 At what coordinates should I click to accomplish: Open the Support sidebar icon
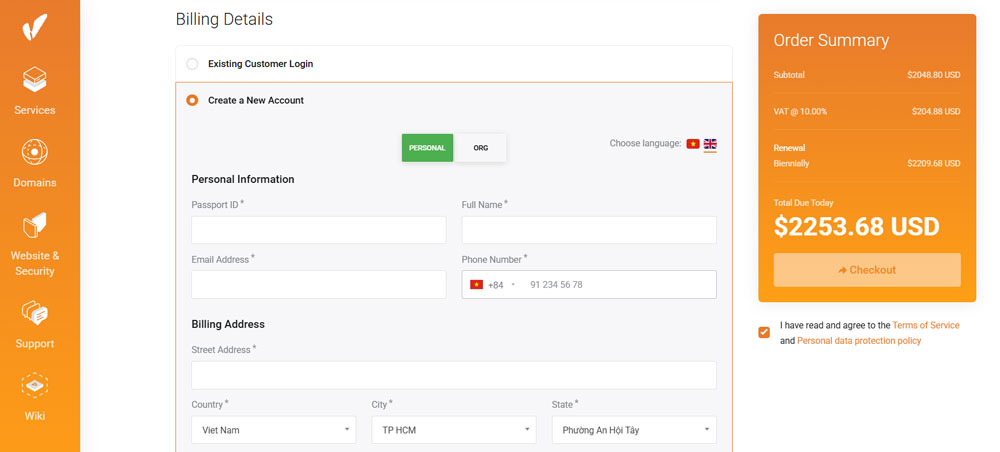point(34,314)
